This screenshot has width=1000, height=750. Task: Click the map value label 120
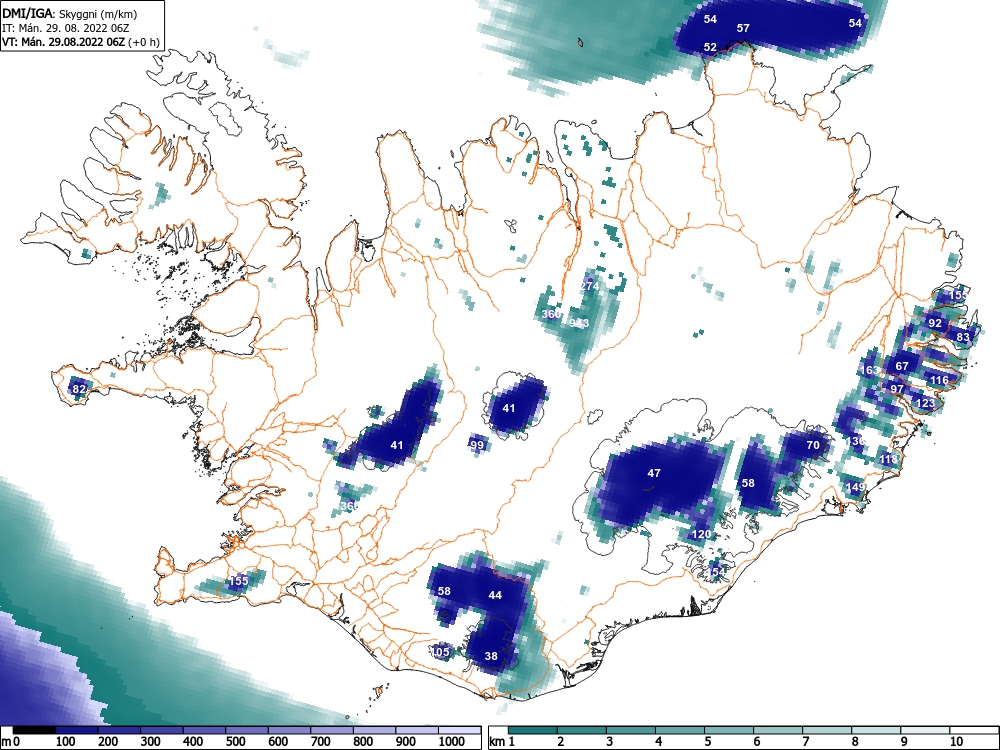pos(701,534)
